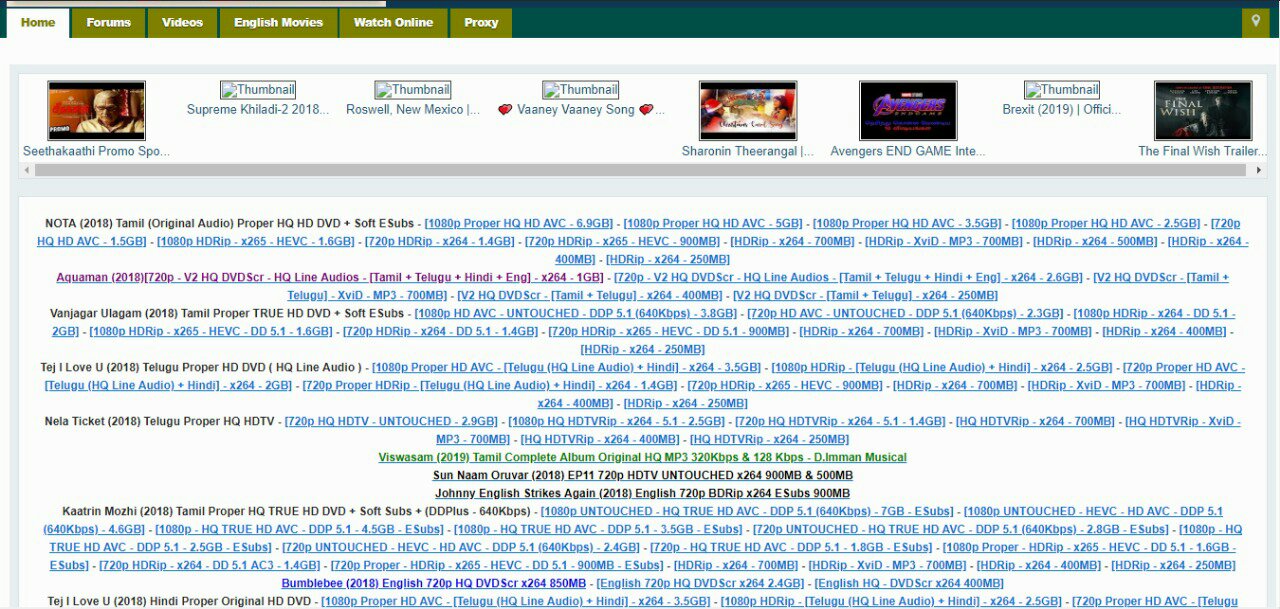Open NOTA 1080p Proper HQ HD AVC 5GB link
The image size is (1280, 609).
coord(713,224)
